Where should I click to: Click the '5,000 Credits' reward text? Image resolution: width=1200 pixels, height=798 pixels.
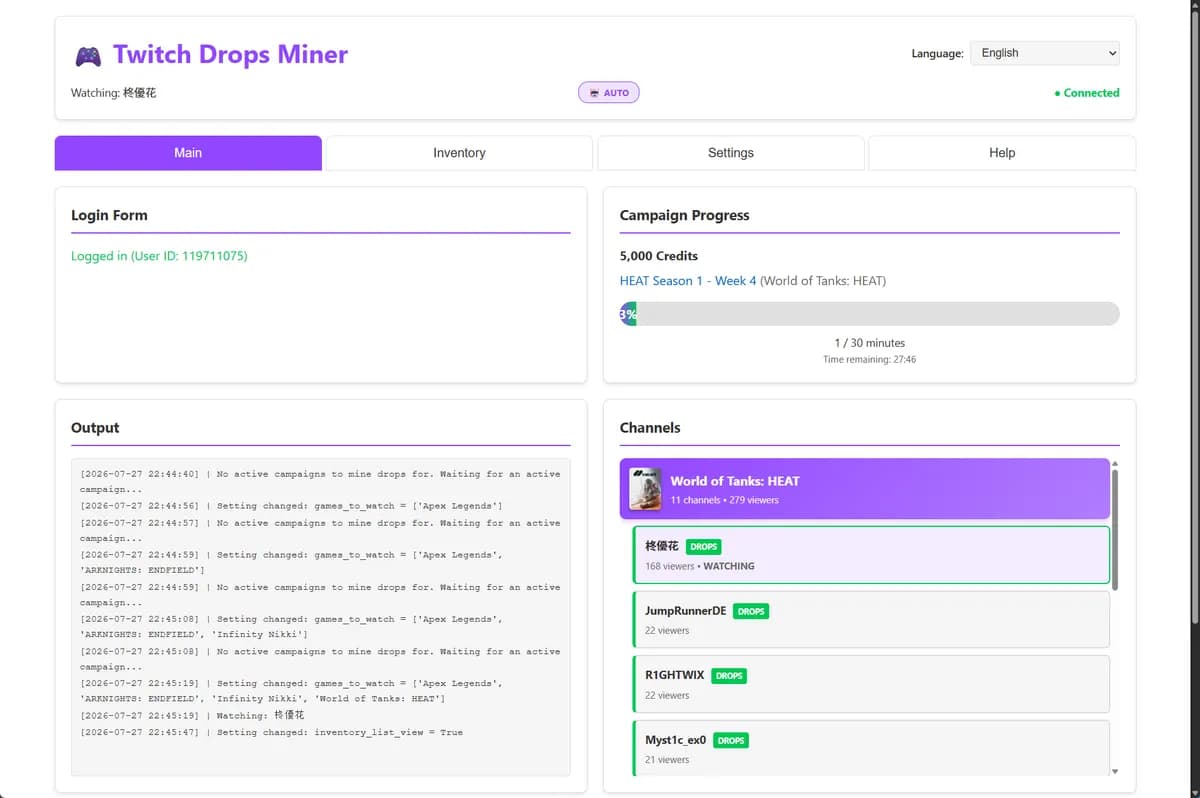point(659,256)
